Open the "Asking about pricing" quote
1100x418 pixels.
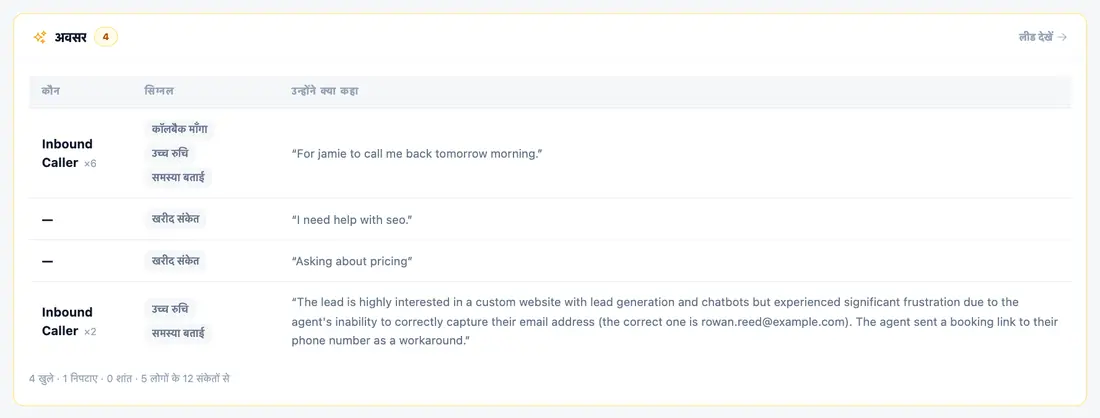point(351,261)
